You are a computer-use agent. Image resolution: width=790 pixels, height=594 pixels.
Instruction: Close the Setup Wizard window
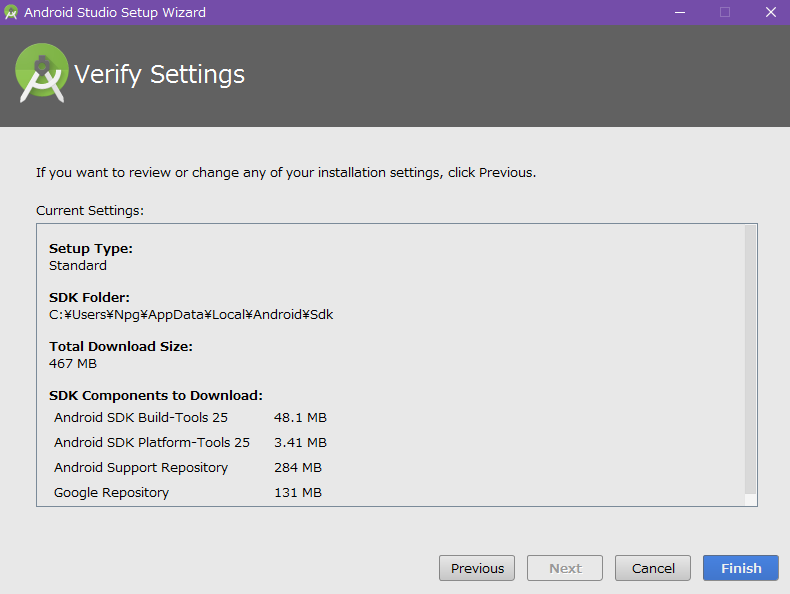(770, 13)
